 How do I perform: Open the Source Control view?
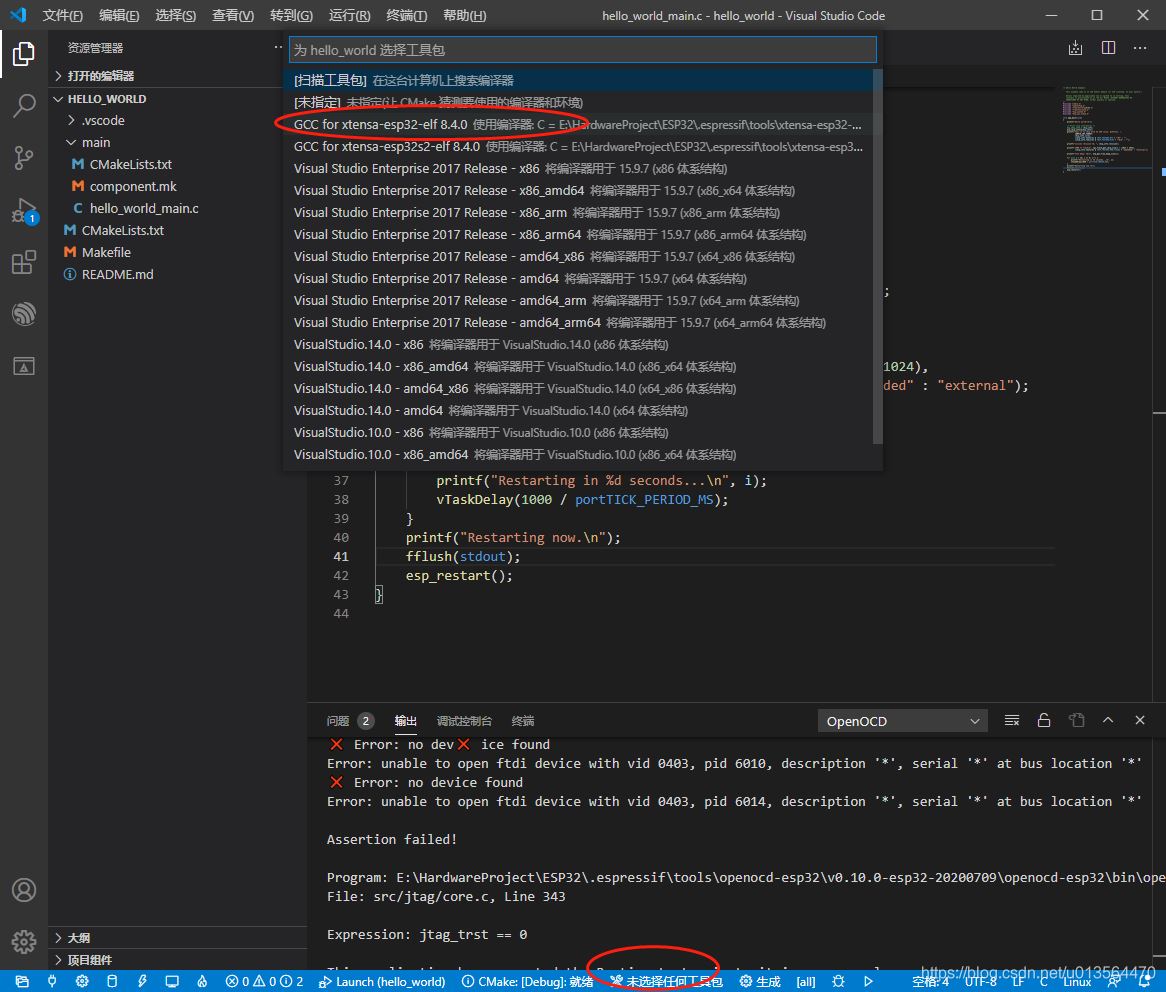24,158
